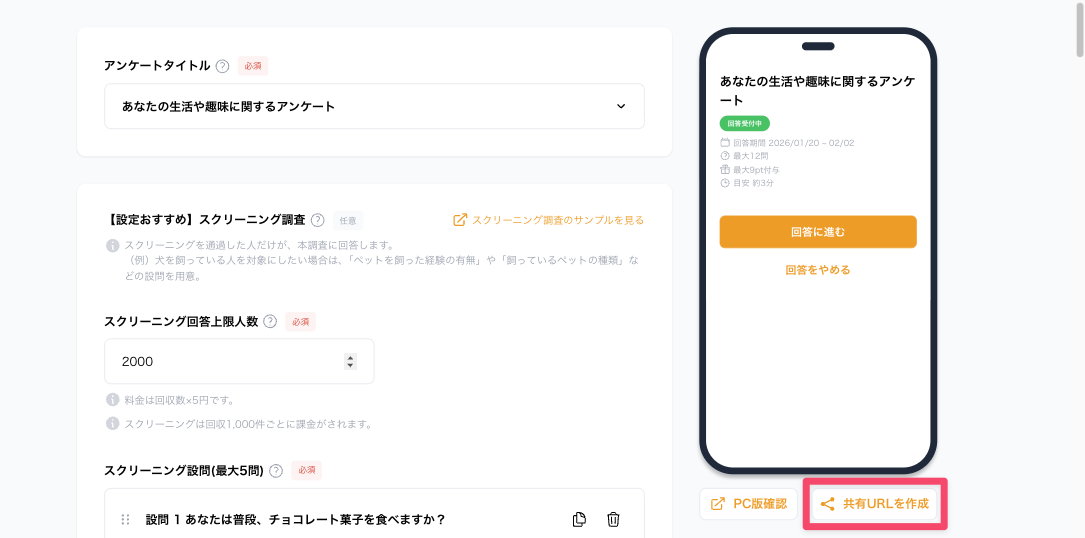Click info icon before スクリーニングは回収1,000件ごと
The height and width of the screenshot is (538, 1085).
point(112,423)
